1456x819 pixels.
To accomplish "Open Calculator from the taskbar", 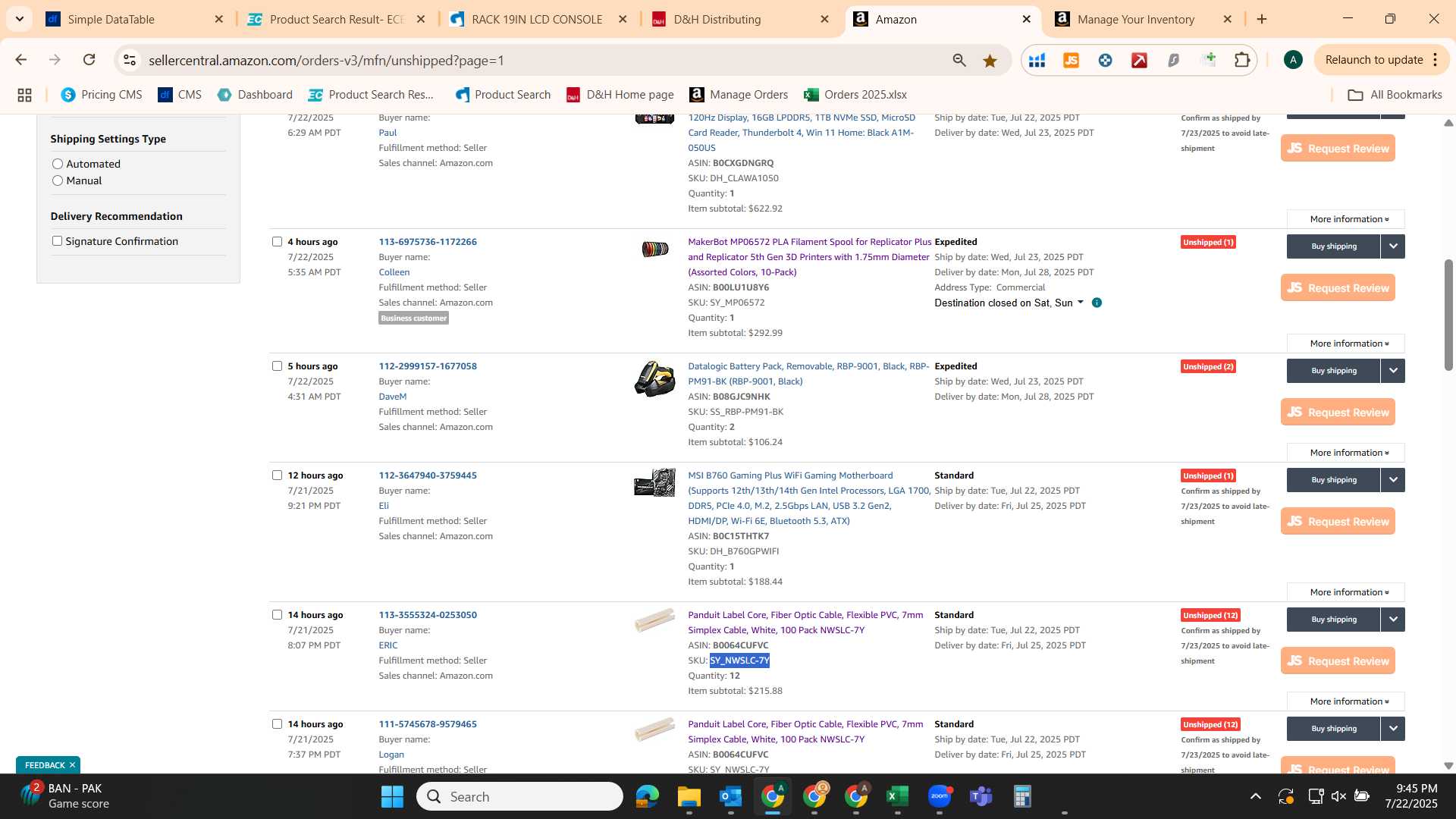I will (1022, 796).
